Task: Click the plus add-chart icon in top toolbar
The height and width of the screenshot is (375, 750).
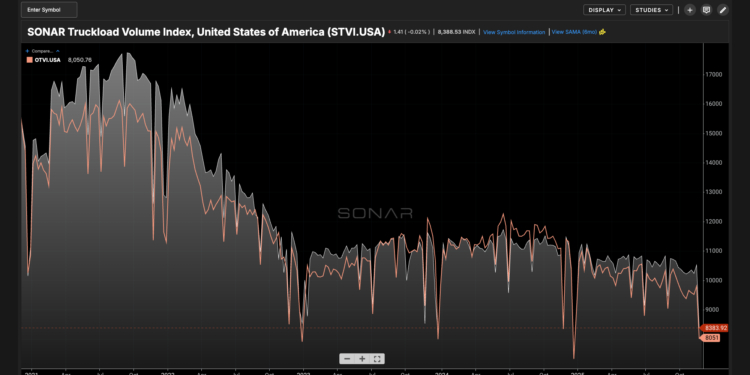Action: 689,10
